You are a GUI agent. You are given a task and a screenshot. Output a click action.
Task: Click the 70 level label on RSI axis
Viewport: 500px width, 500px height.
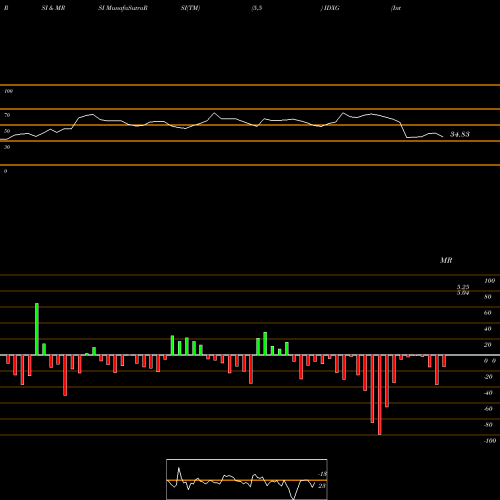7,115
